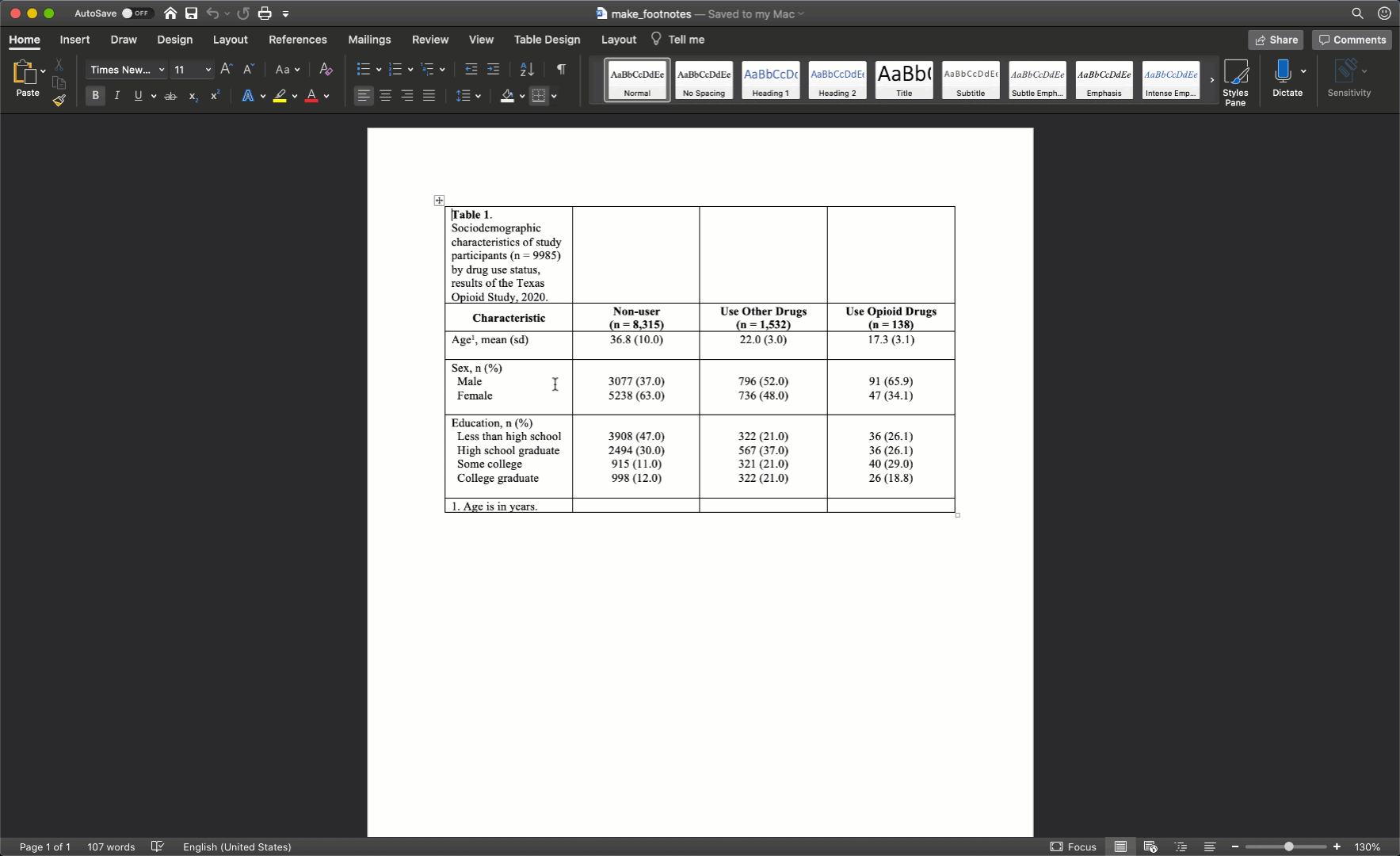1400x856 pixels.
Task: Center align the text
Action: [x=385, y=96]
